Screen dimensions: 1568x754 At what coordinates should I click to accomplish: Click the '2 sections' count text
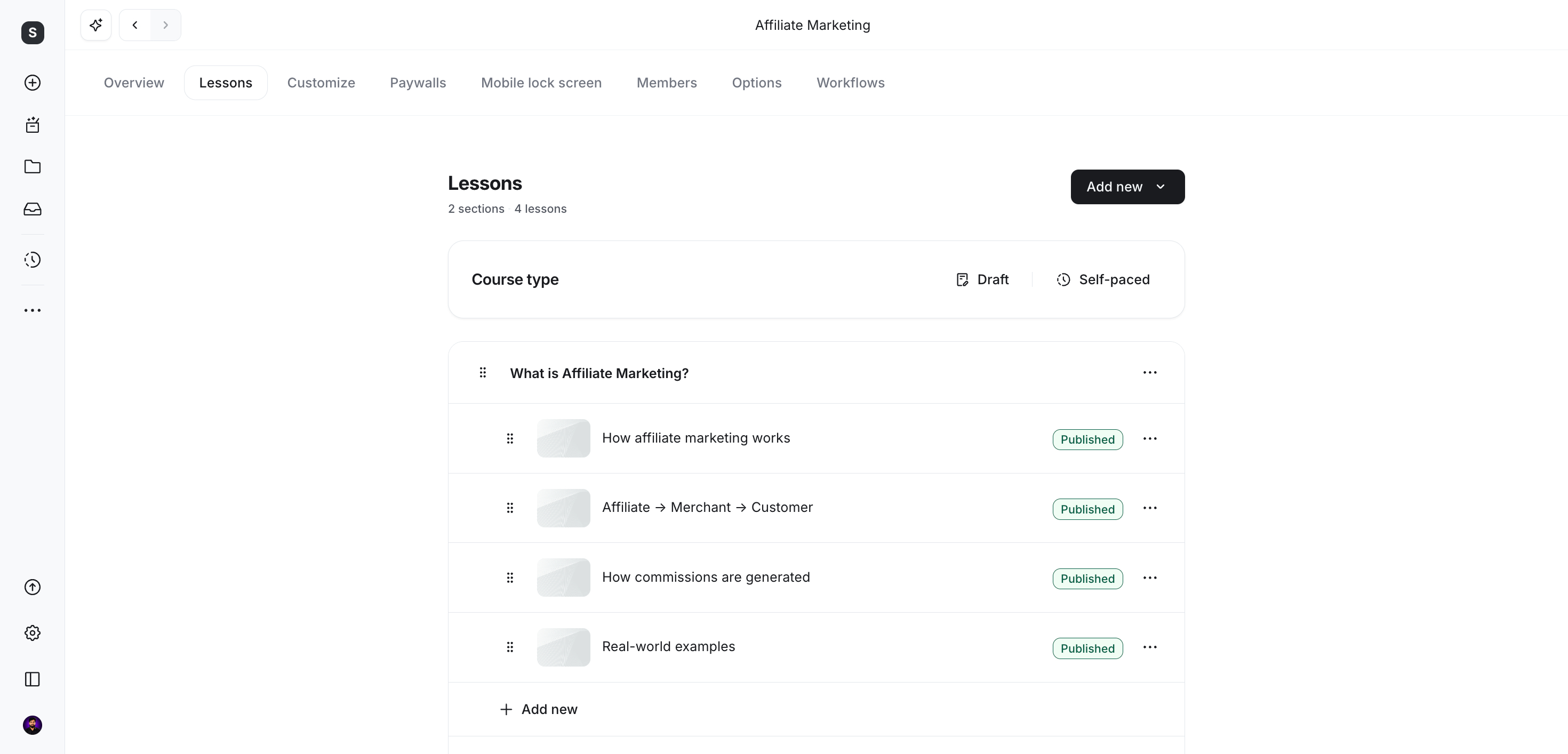pyautogui.click(x=476, y=208)
